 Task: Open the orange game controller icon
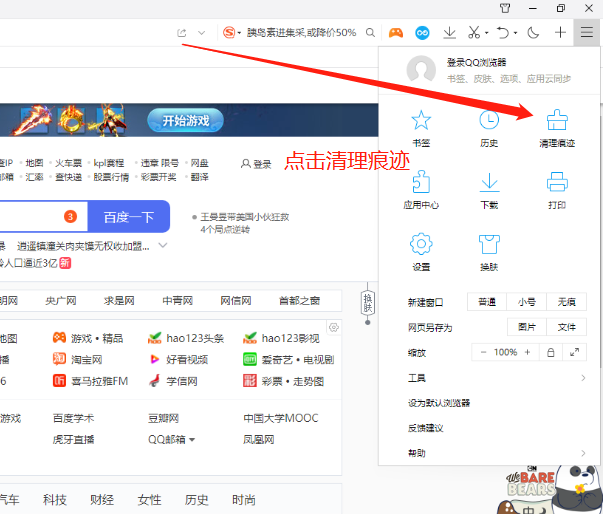click(396, 33)
